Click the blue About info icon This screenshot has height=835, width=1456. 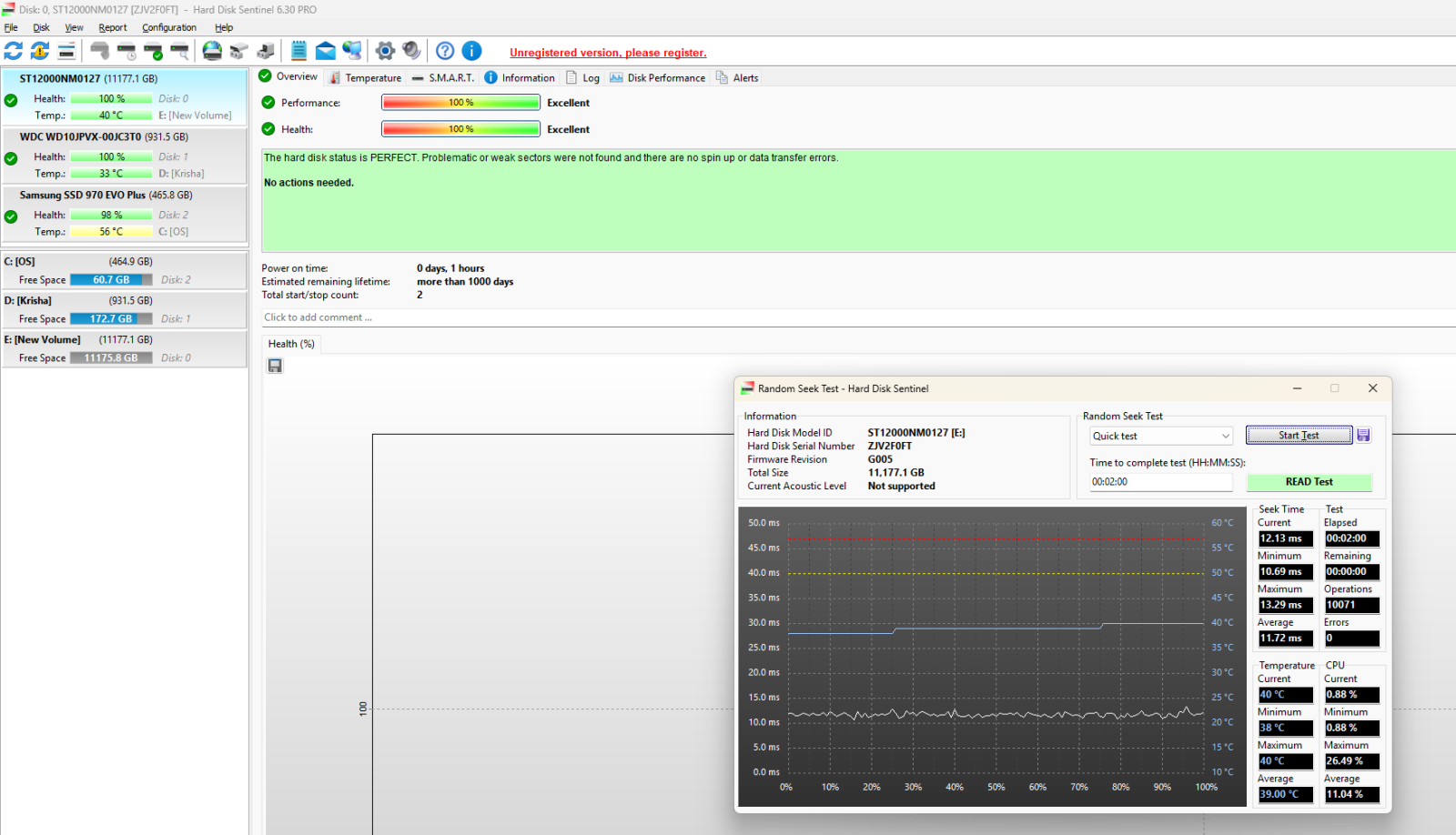tap(471, 51)
